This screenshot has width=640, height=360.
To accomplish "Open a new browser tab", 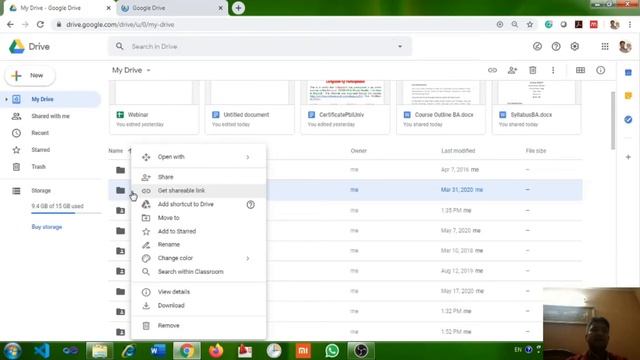I will click(x=238, y=8).
